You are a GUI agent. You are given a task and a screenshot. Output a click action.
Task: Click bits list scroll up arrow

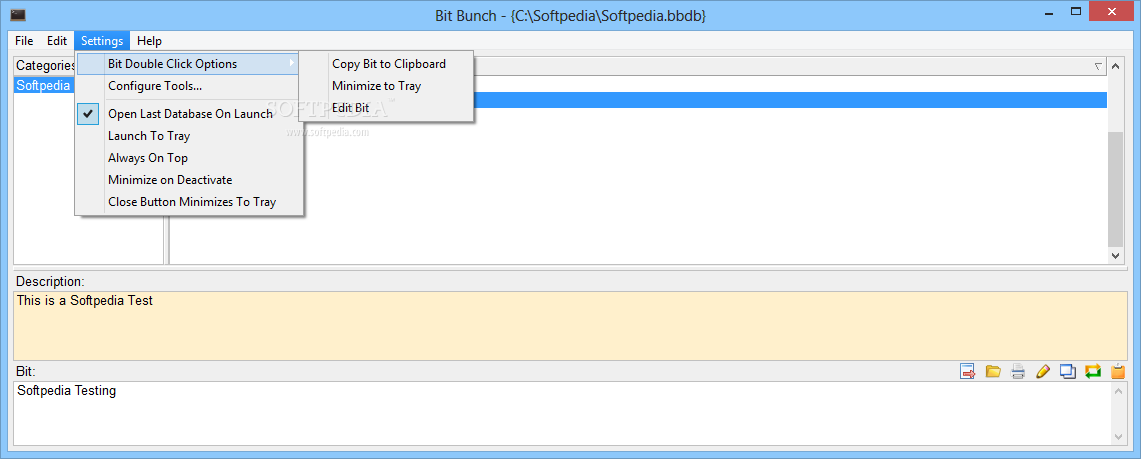[1115, 66]
